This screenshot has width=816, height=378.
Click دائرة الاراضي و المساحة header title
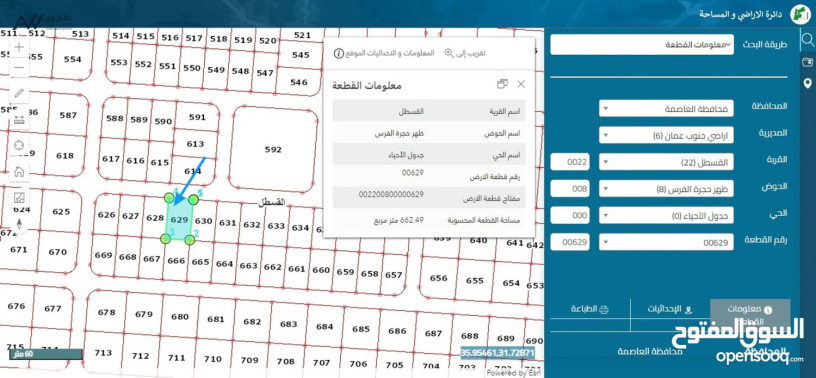[741, 14]
